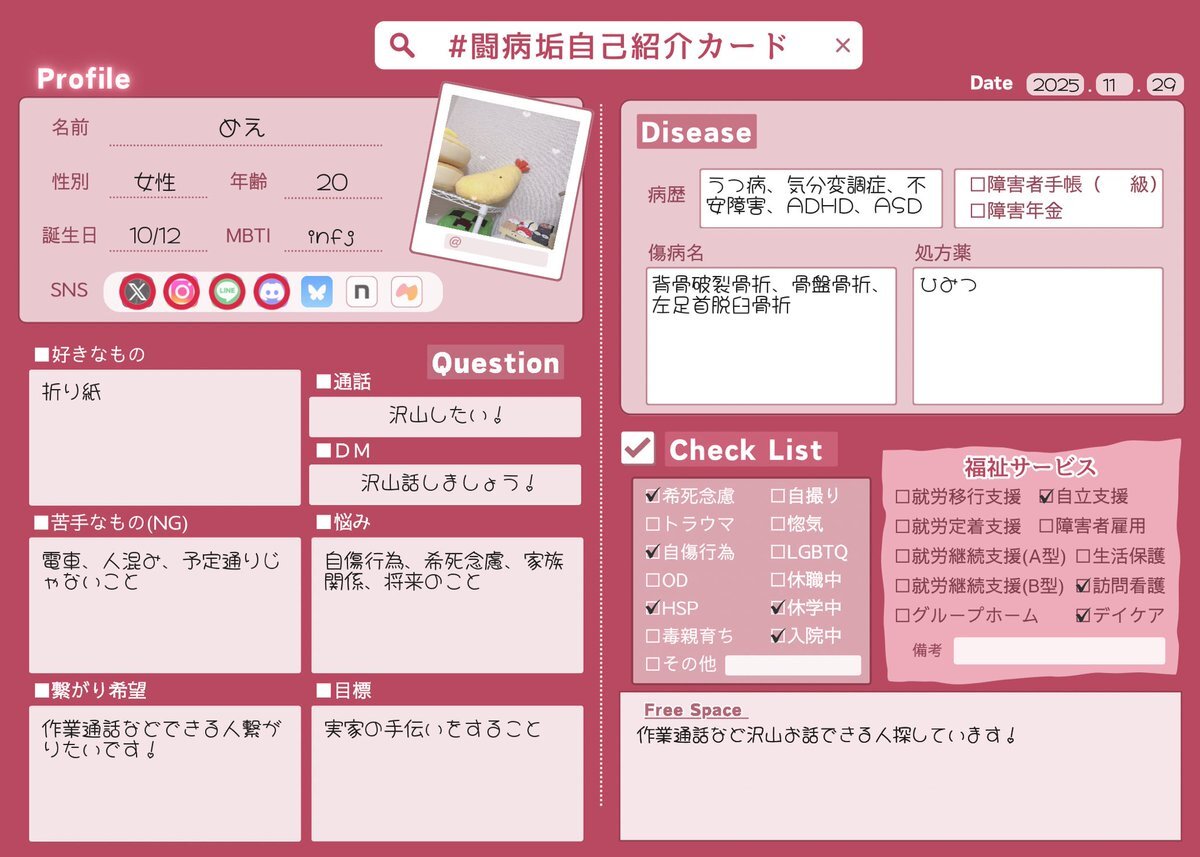Screen dimensions: 1200x857
Task: Click the 繋がり希望 text box
Action: [x=165, y=773]
